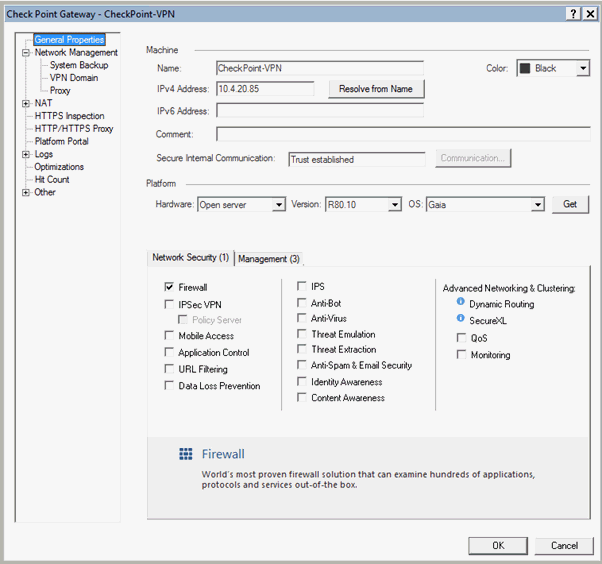Enable the IPSec VPN checkbox
Viewport: 602px width, 564px height.
click(x=170, y=304)
